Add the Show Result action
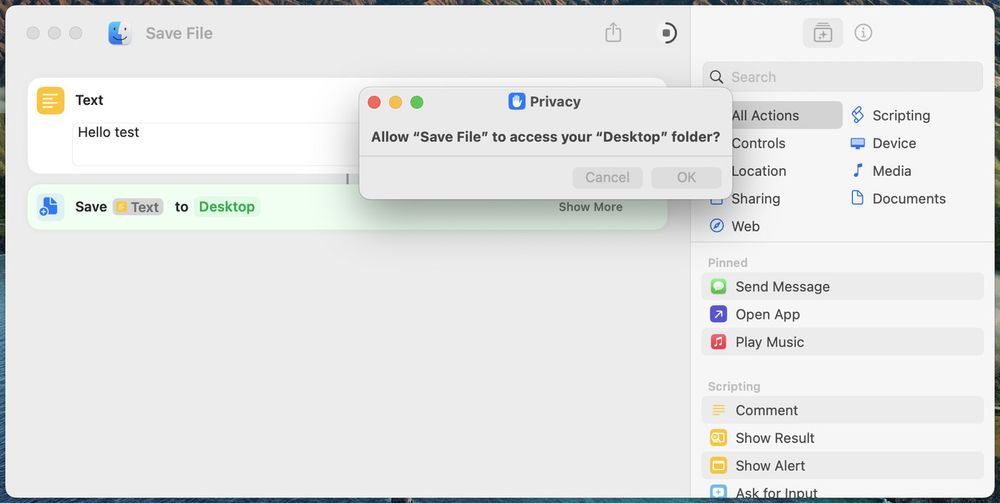The width and height of the screenshot is (1000, 503). coord(842,438)
